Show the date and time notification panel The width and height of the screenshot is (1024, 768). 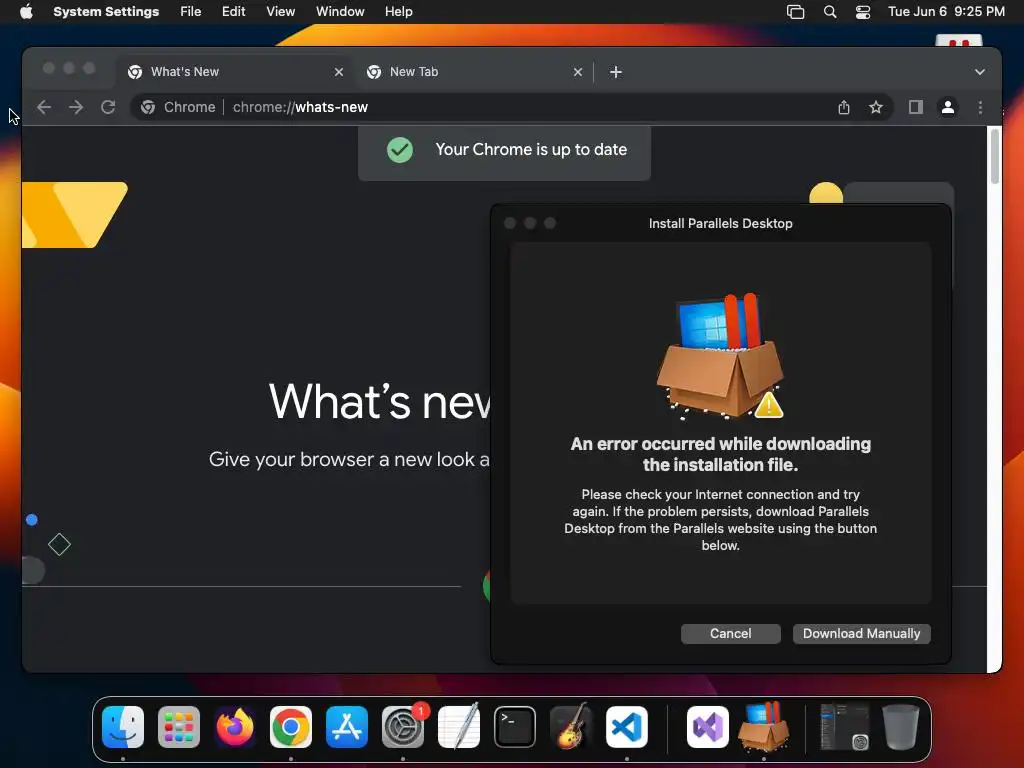pyautogui.click(x=946, y=12)
